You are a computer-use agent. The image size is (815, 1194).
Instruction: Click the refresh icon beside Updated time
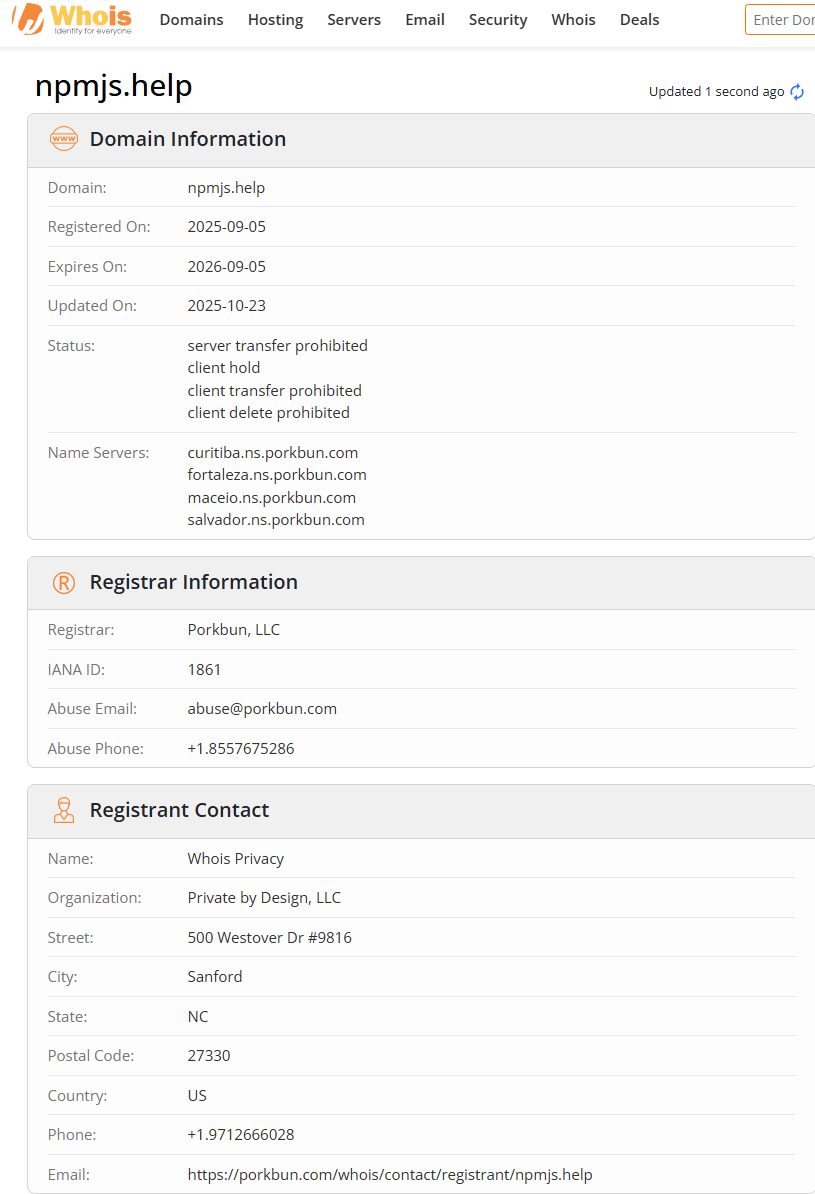click(797, 92)
